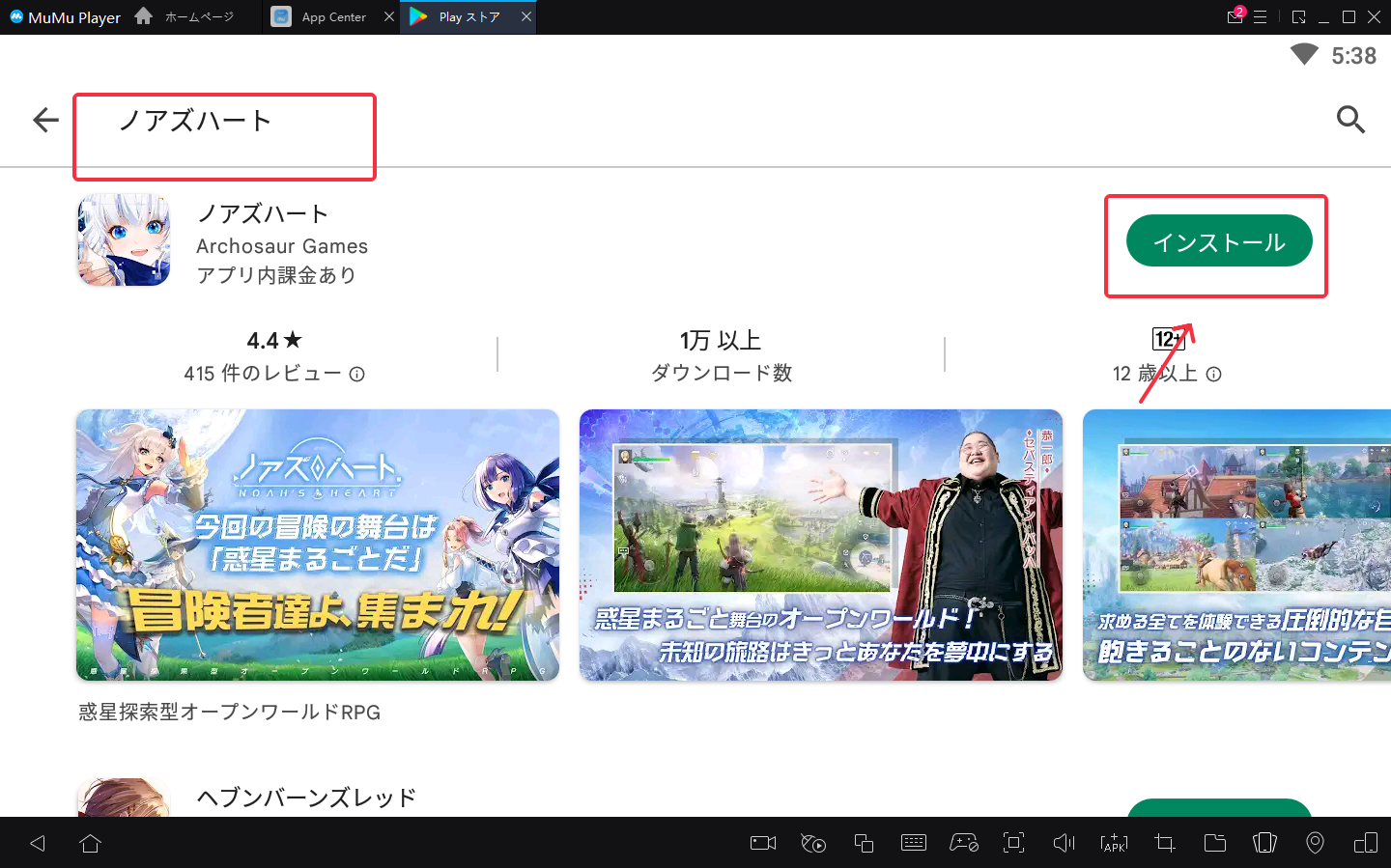The width and height of the screenshot is (1391, 868).
Task: Show info for 12 歳以上 rating
Action: (1214, 374)
